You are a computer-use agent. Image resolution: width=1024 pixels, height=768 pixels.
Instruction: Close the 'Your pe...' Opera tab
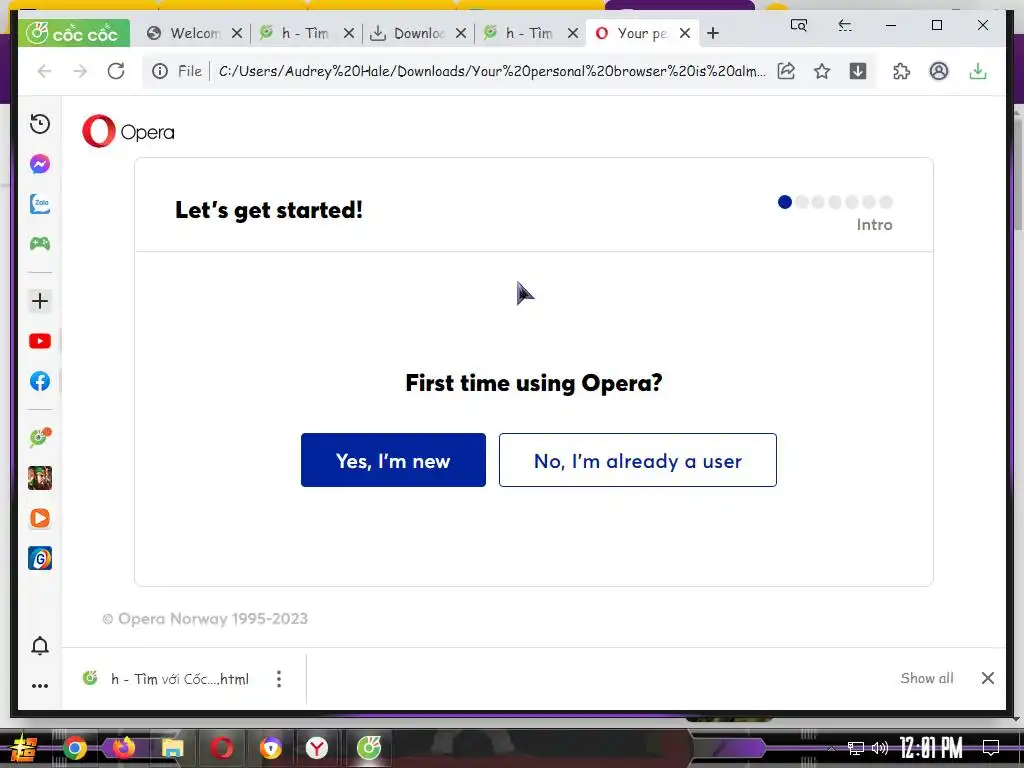685,33
